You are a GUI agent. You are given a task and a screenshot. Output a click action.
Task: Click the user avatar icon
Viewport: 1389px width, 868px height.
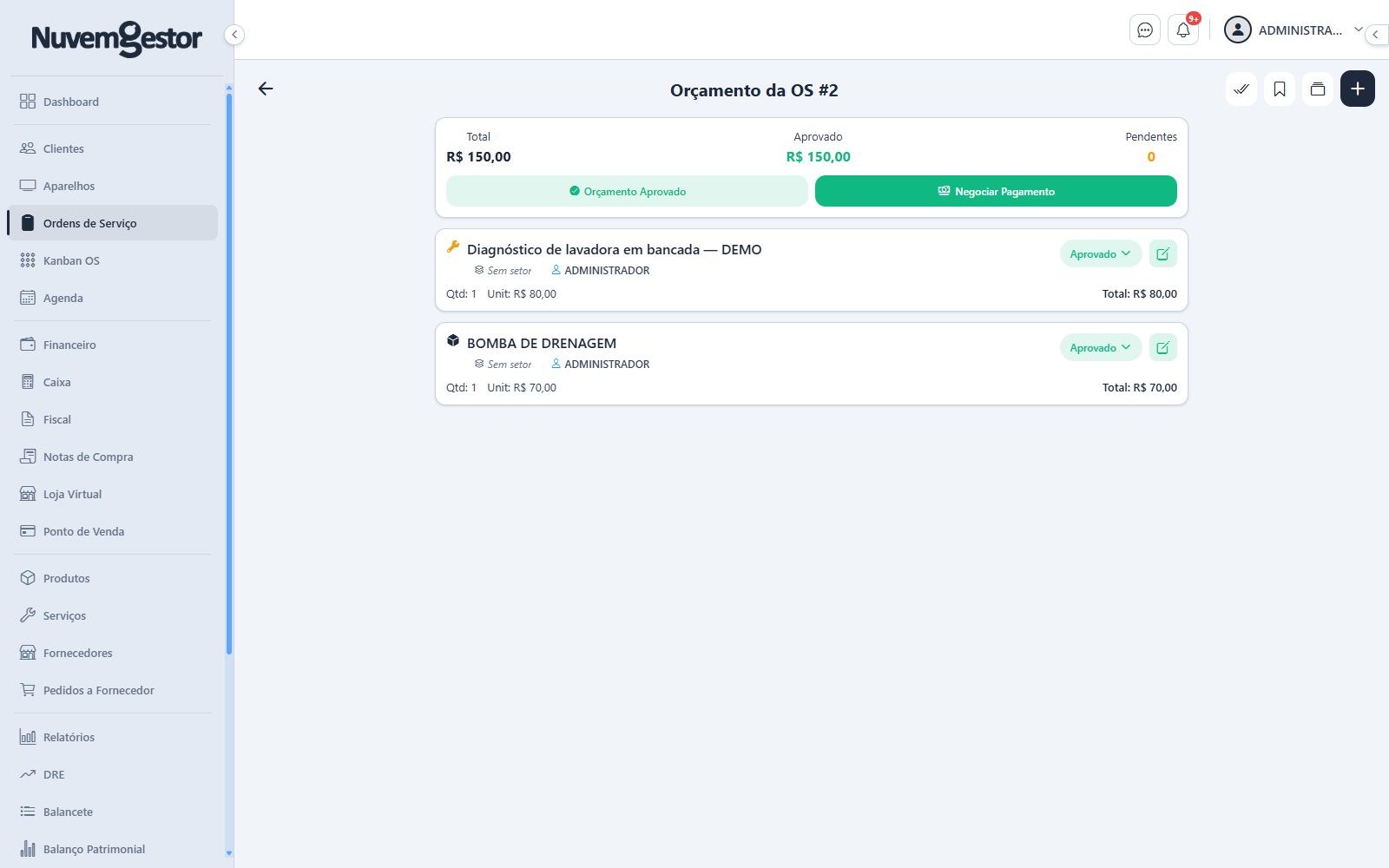tap(1237, 30)
